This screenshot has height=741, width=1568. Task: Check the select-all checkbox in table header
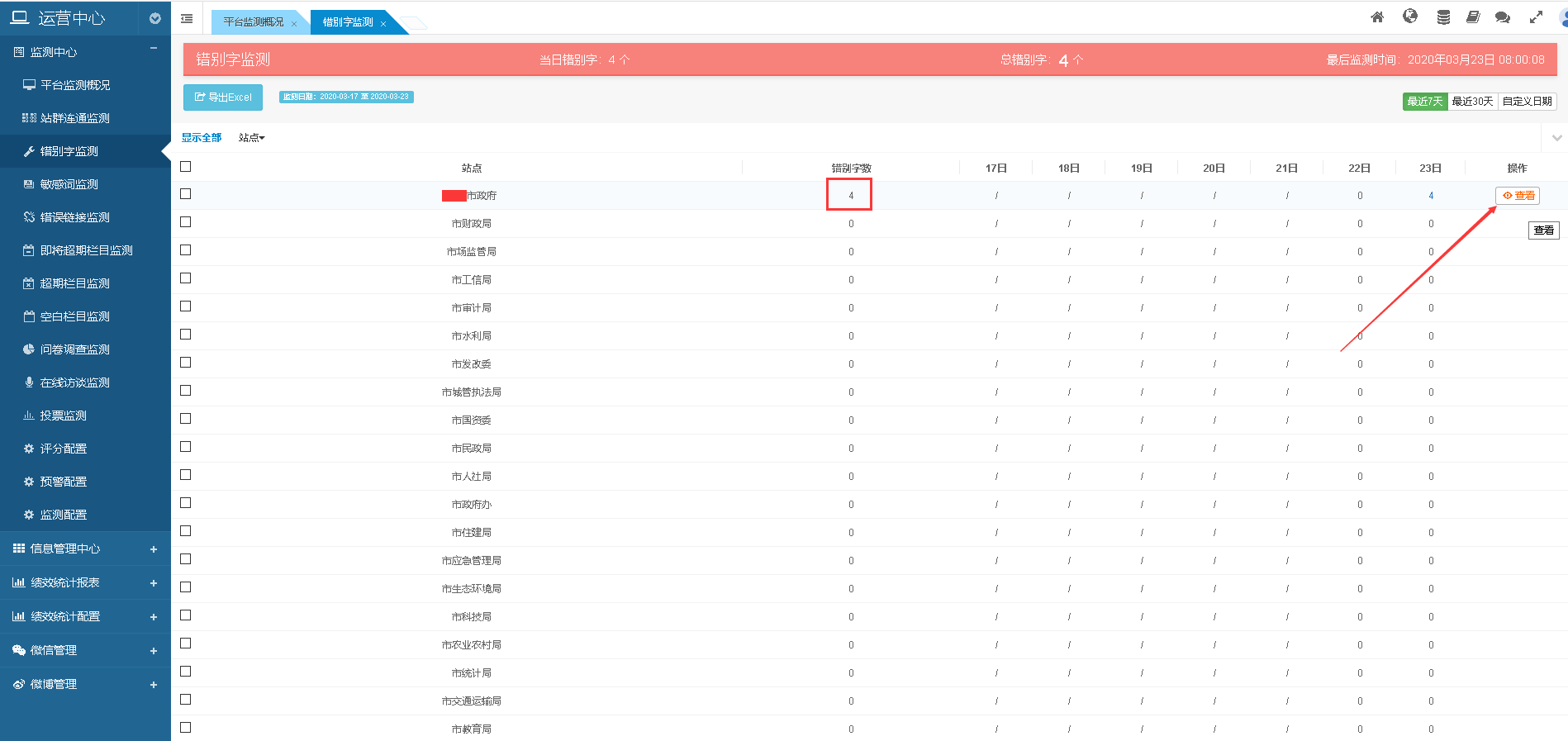186,167
